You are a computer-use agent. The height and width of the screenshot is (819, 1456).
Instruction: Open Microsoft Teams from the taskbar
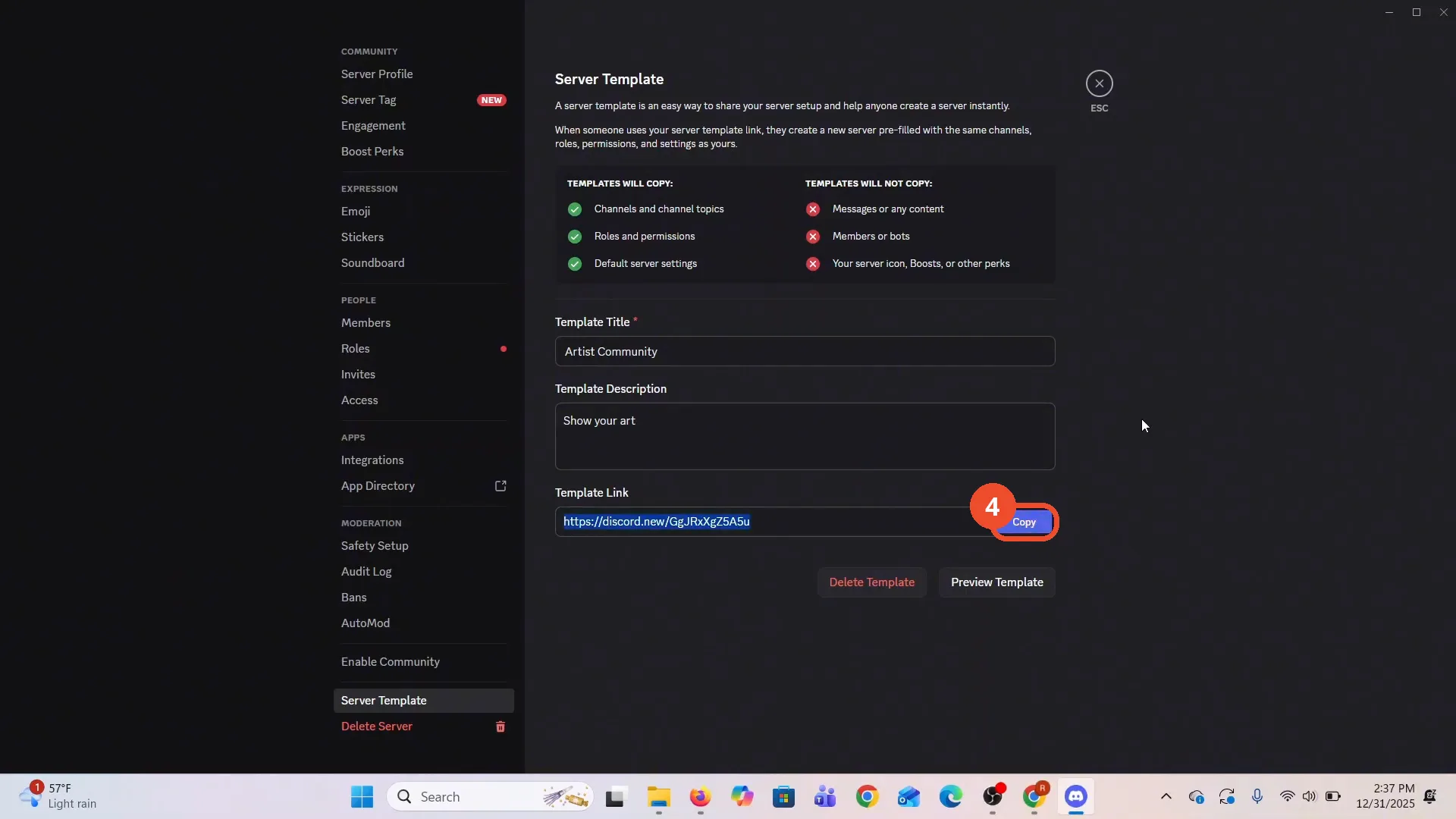[825, 796]
